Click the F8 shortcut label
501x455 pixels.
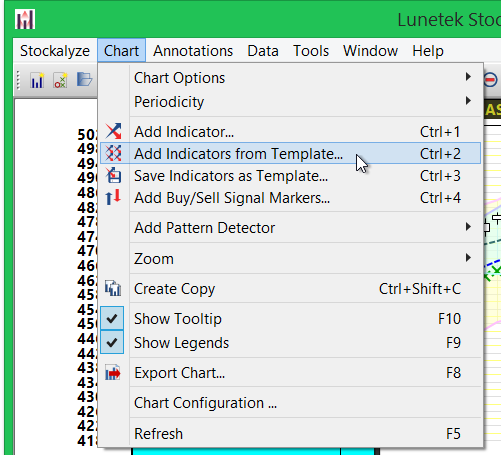(453, 373)
